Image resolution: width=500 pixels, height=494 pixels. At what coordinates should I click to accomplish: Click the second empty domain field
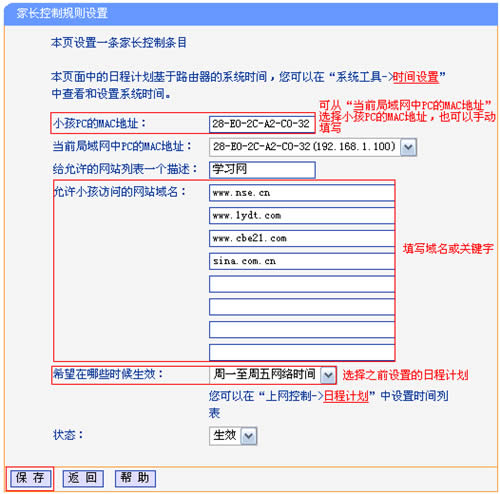pyautogui.click(x=302, y=307)
